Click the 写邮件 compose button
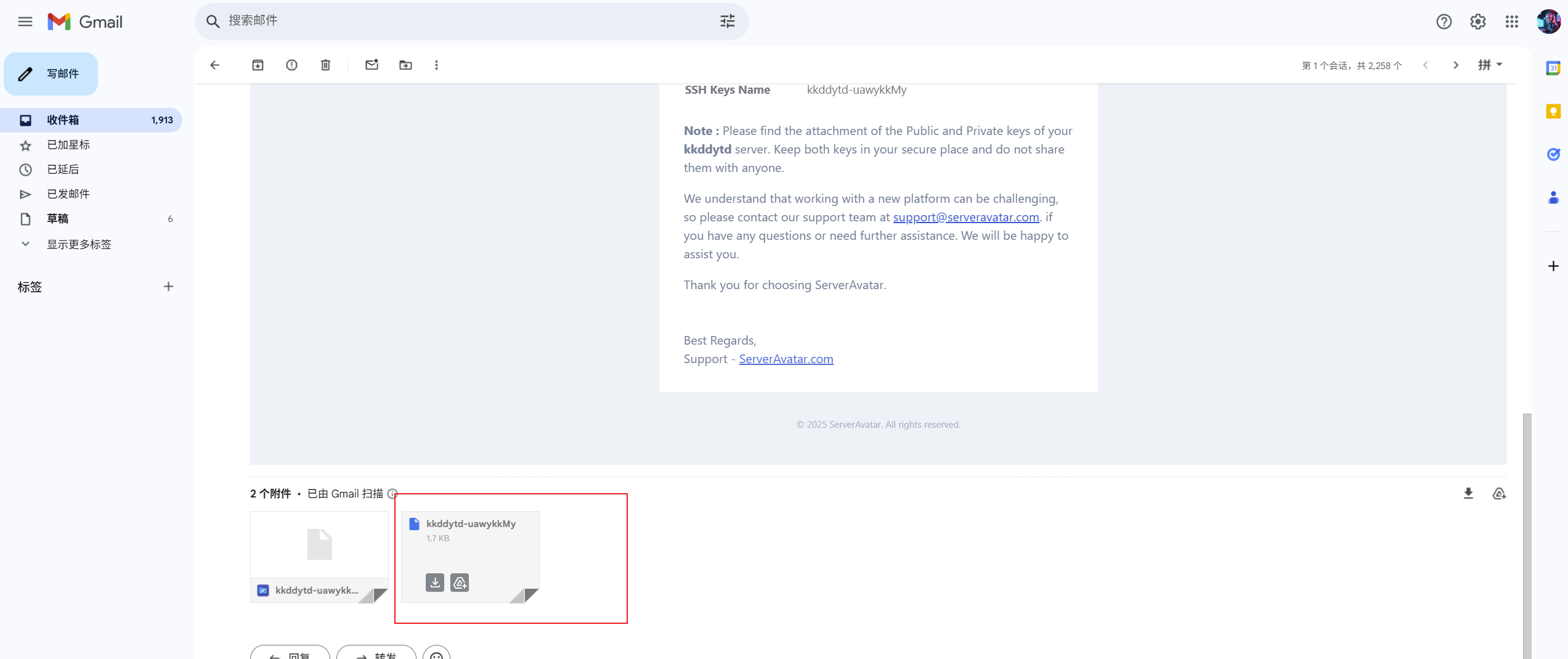The height and width of the screenshot is (659, 1568). (51, 74)
